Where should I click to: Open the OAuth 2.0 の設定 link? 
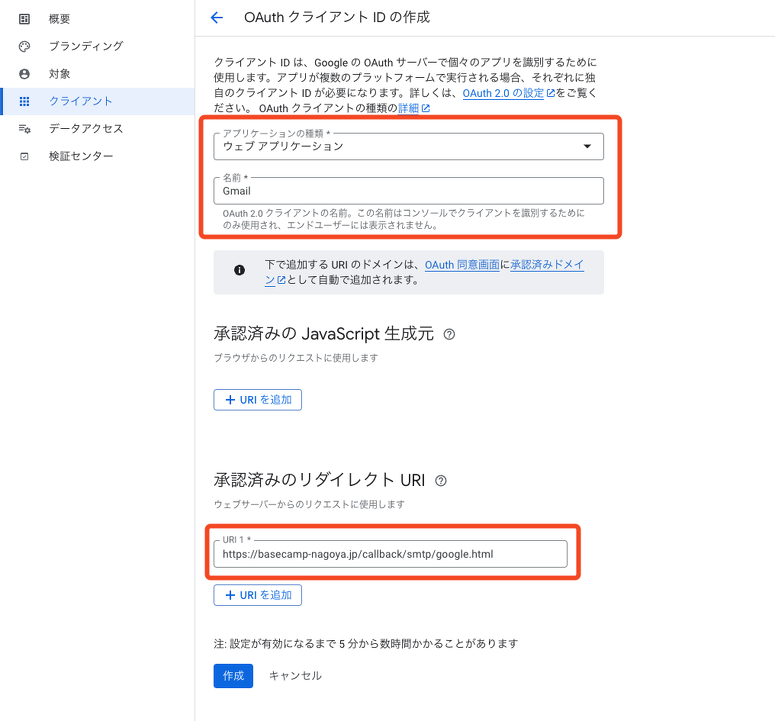(503, 93)
